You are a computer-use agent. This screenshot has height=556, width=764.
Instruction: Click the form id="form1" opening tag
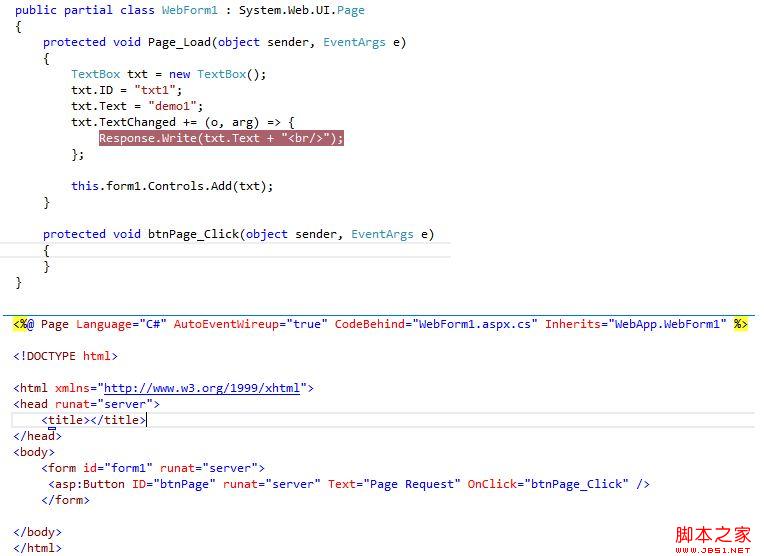pyautogui.click(x=152, y=468)
